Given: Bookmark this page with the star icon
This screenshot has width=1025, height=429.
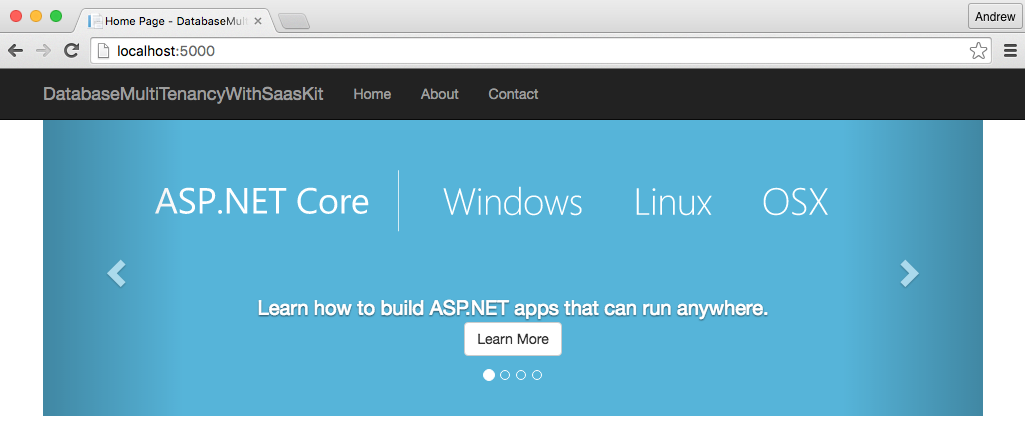Looking at the screenshot, I should 978,50.
